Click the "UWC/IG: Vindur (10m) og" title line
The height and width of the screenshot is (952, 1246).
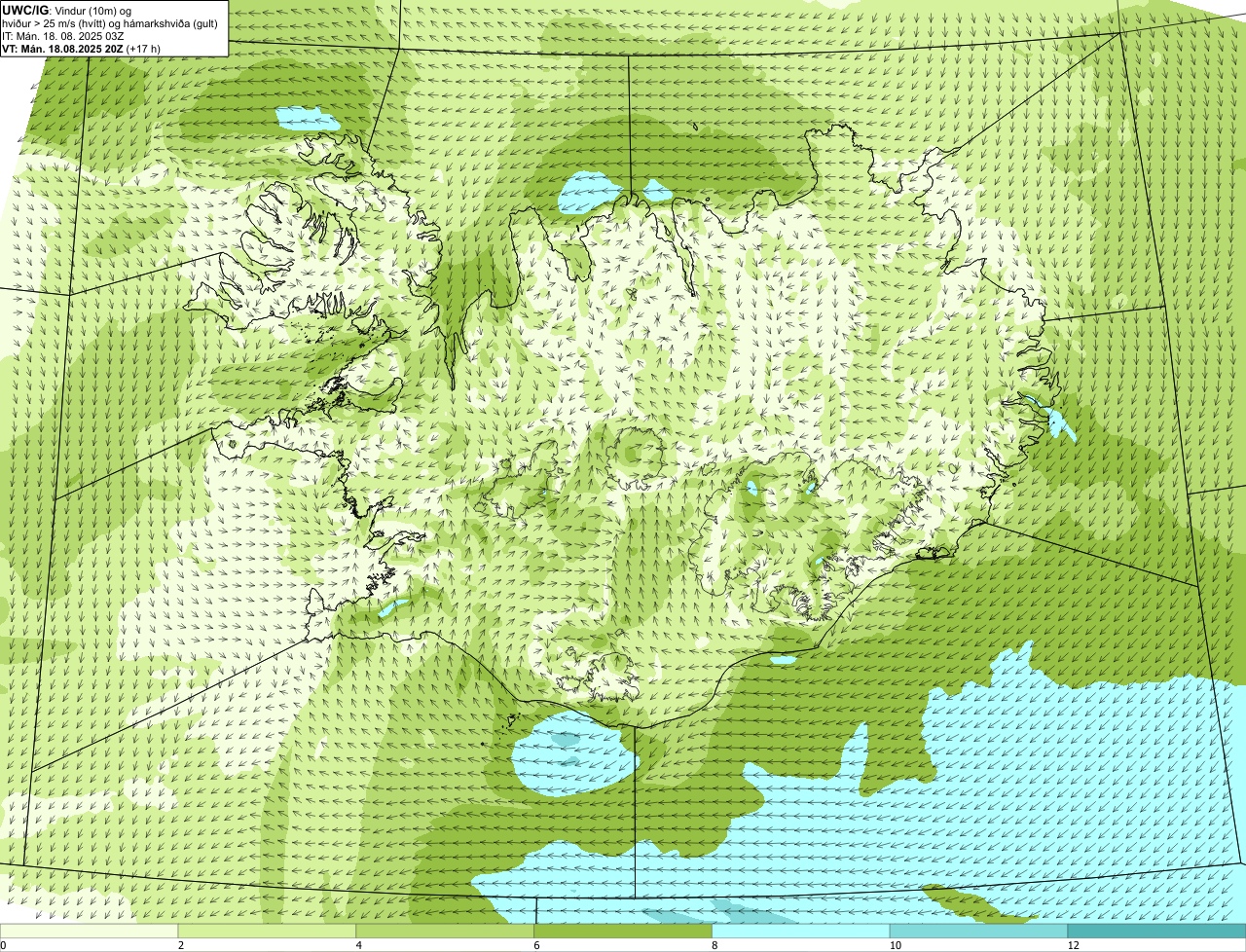pyautogui.click(x=67, y=10)
